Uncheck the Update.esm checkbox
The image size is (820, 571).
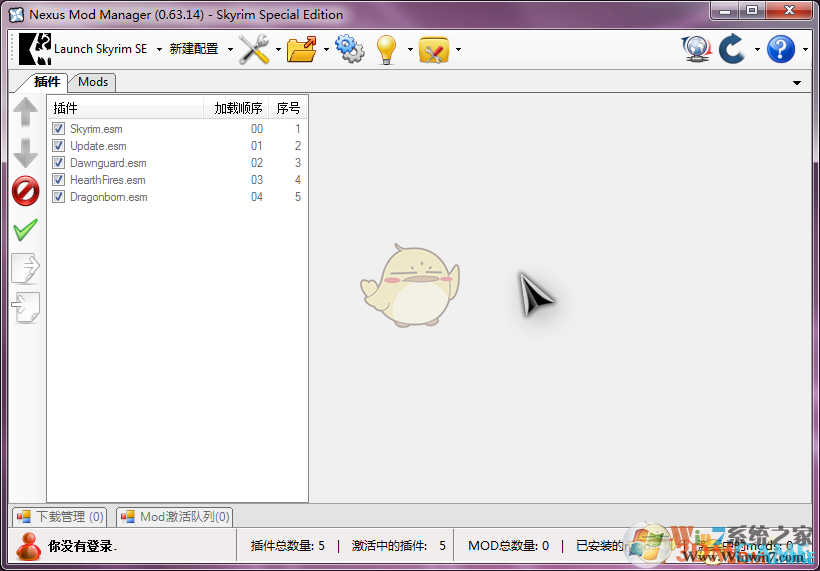tap(59, 145)
